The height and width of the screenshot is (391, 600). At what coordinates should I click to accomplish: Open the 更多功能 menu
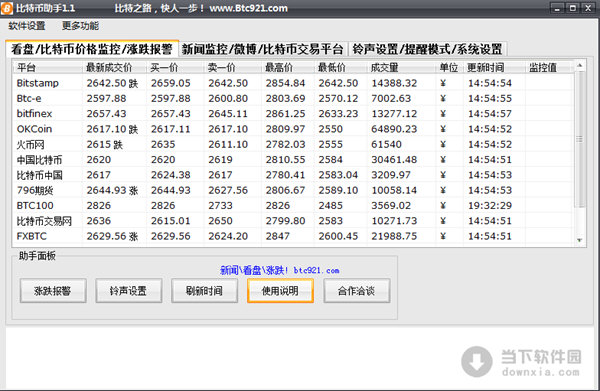[80, 26]
